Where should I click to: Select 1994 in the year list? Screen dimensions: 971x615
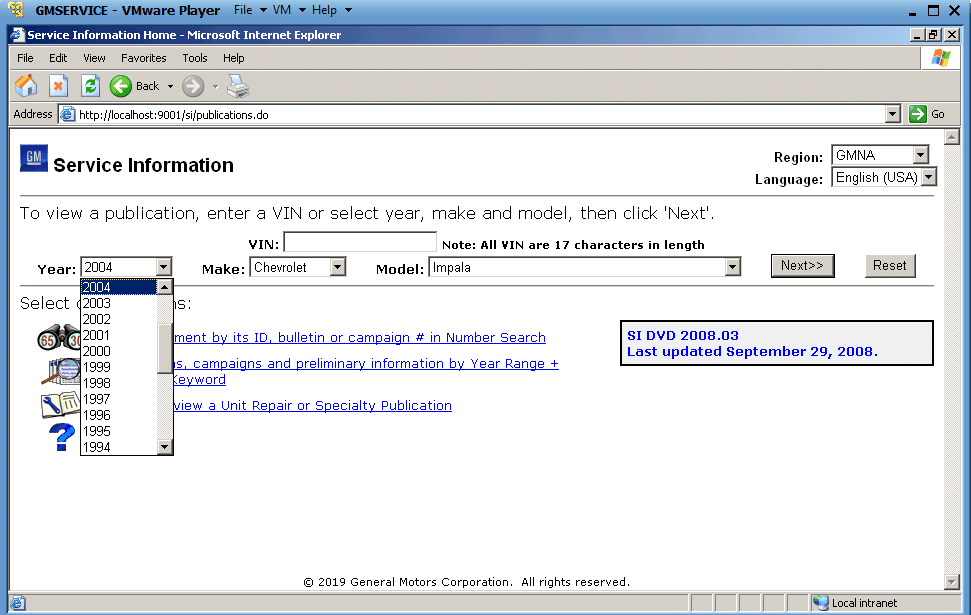coord(119,447)
